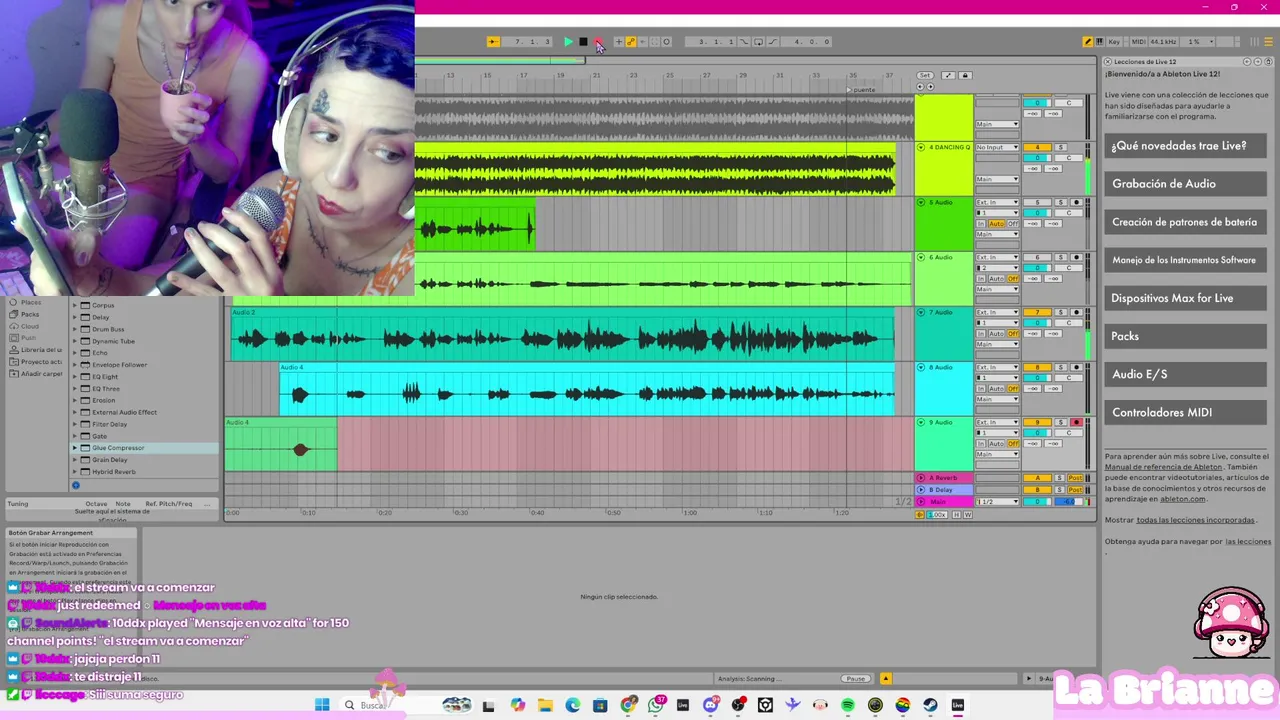Follow the Manual de referencia de Ableton link
The height and width of the screenshot is (720, 1280).
pos(1163,467)
